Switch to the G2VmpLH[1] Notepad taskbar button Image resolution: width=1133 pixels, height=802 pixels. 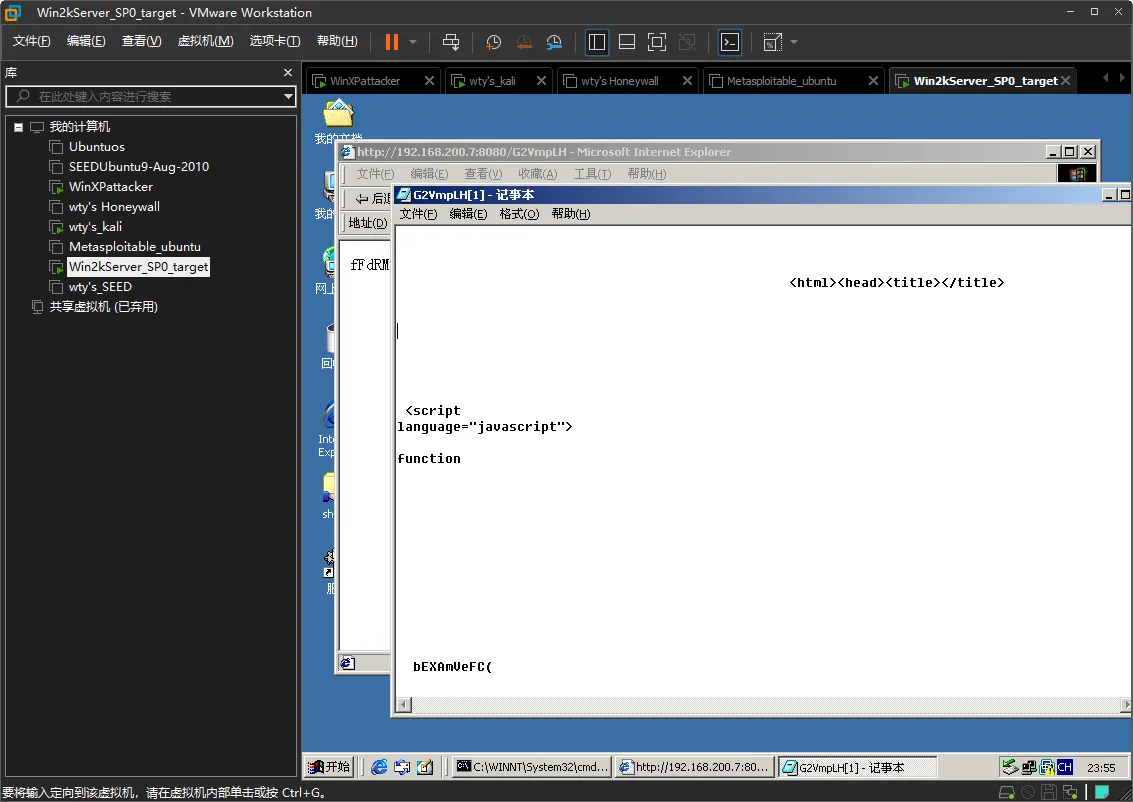pyautogui.click(x=858, y=767)
